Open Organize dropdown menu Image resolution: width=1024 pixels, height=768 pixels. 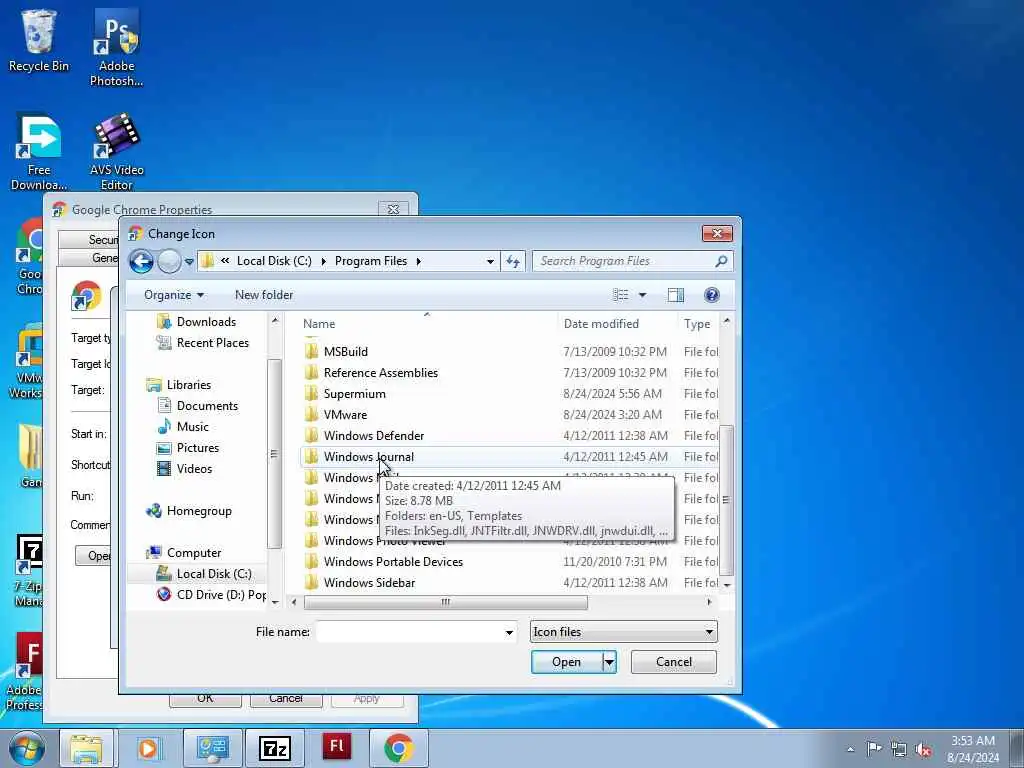pos(174,295)
